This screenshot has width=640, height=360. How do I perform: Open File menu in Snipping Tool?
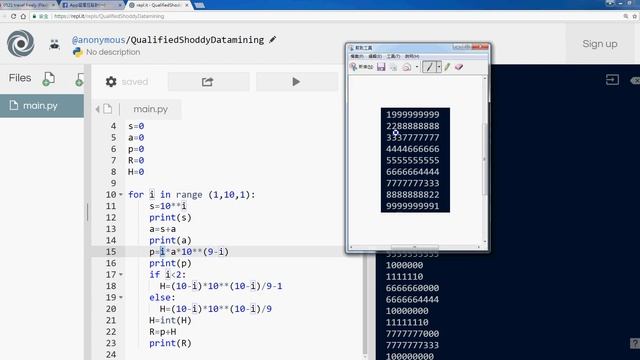(357, 56)
